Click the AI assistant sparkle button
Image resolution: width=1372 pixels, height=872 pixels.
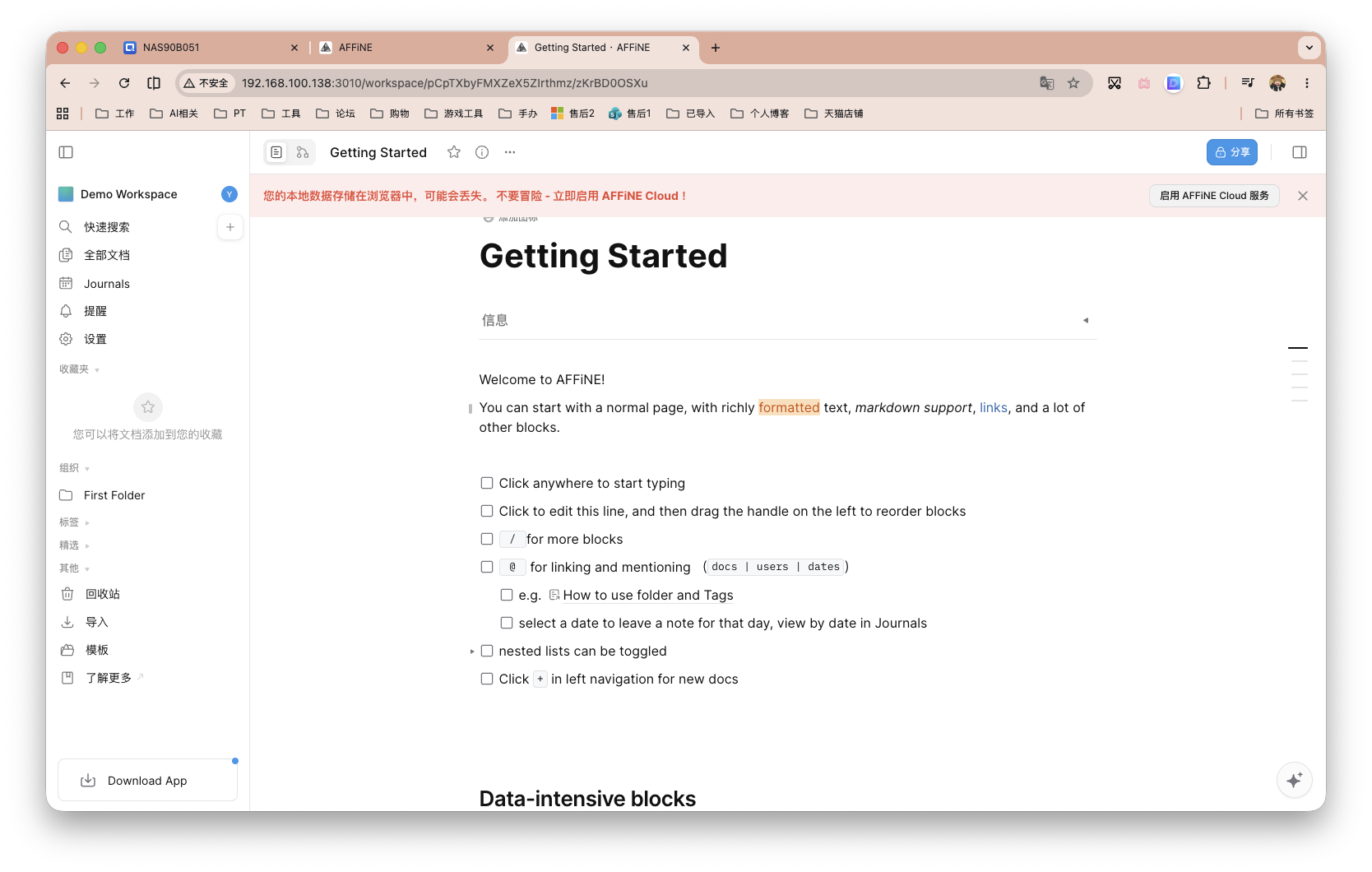click(1295, 780)
